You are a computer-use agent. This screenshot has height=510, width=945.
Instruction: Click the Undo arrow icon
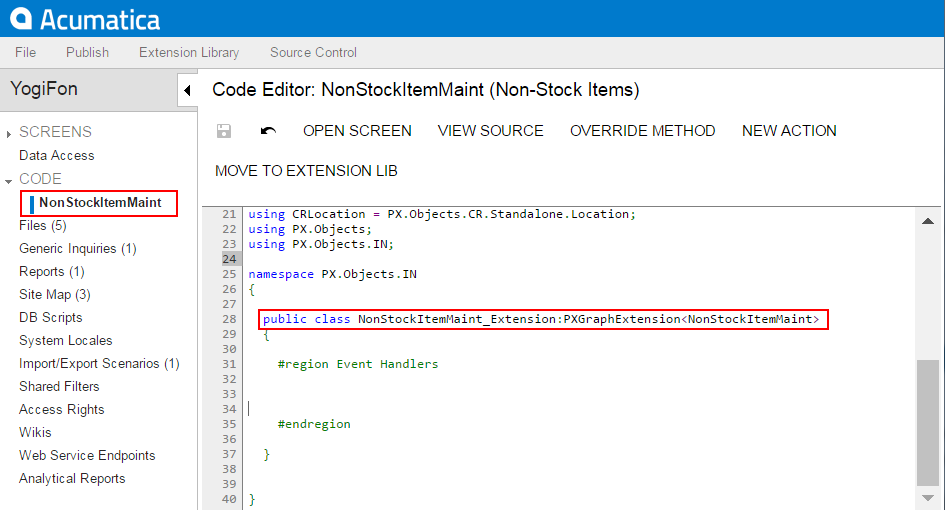pyautogui.click(x=268, y=131)
